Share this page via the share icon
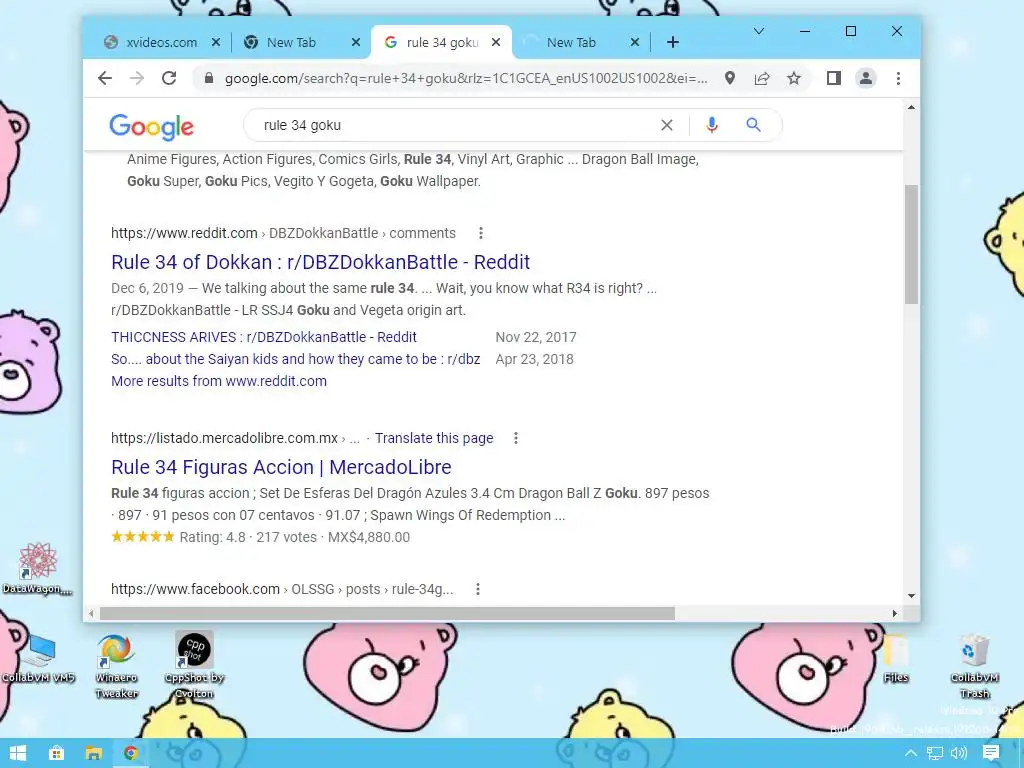The width and height of the screenshot is (1024, 768). point(762,78)
